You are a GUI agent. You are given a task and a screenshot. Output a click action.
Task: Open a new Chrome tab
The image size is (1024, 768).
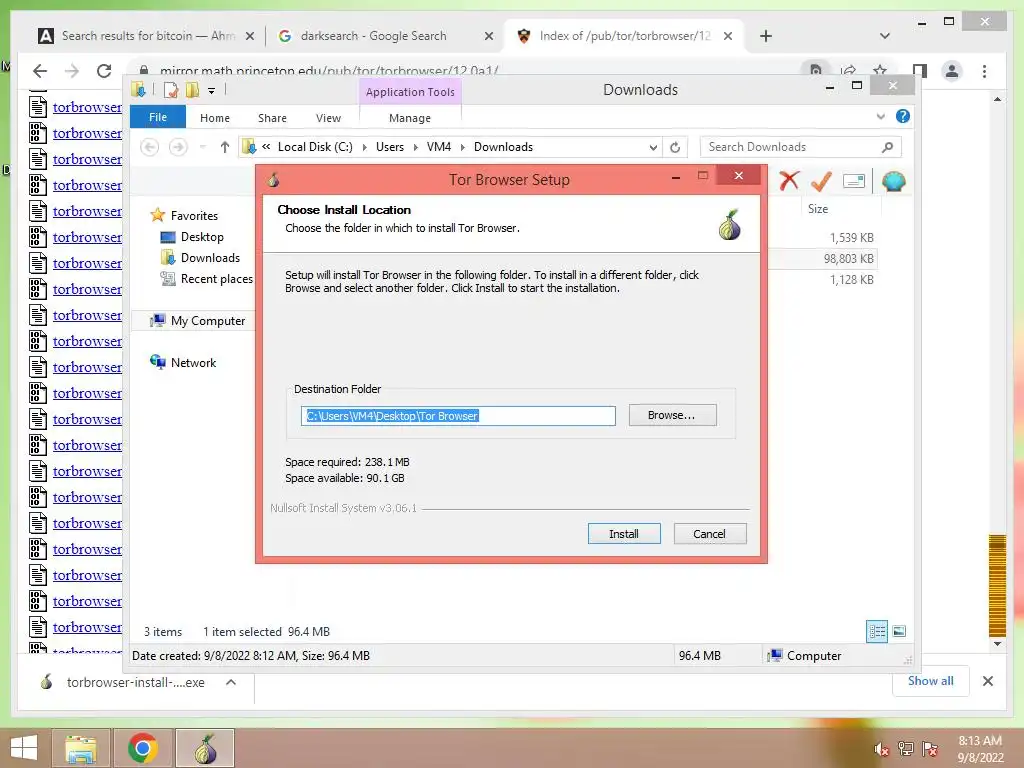[x=766, y=36]
